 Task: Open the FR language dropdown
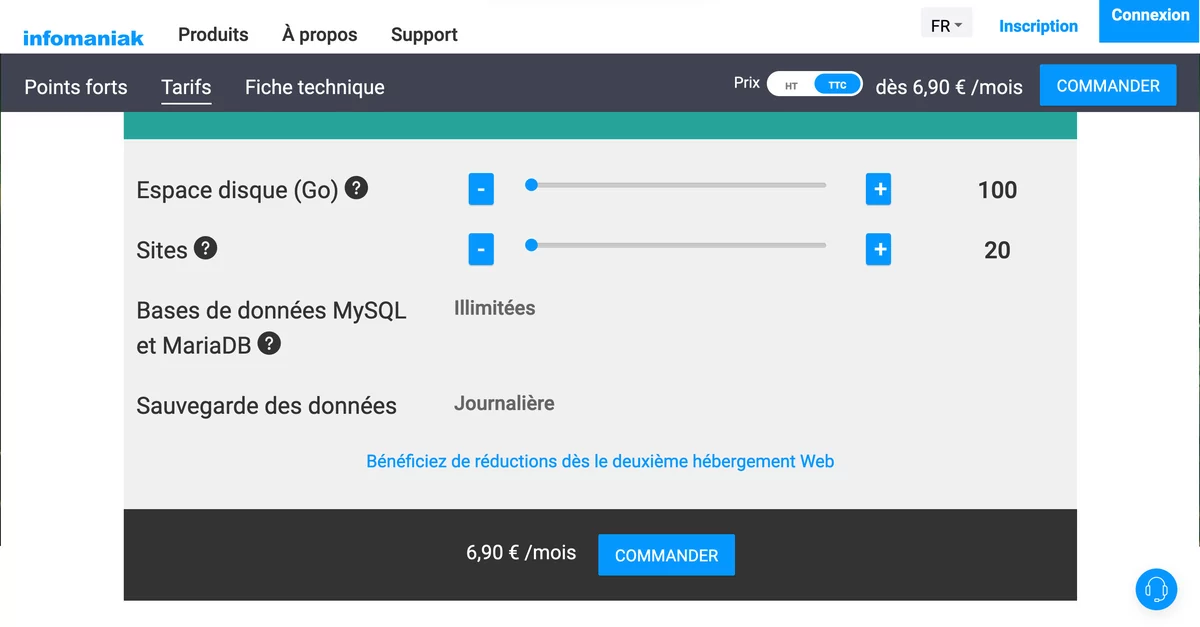946,26
